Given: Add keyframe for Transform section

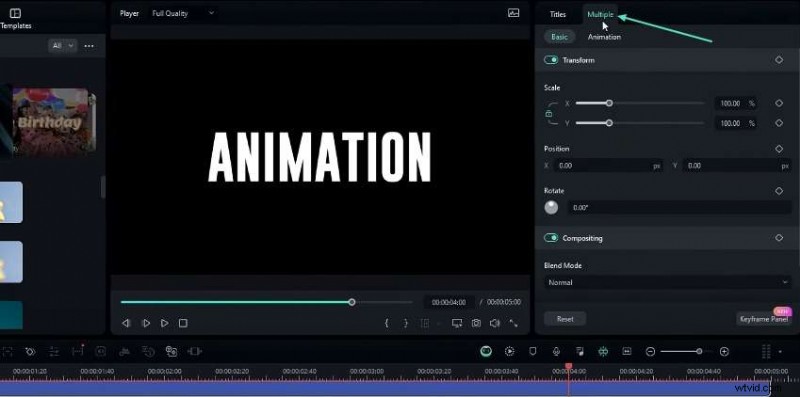Looking at the screenshot, I should click(779, 60).
